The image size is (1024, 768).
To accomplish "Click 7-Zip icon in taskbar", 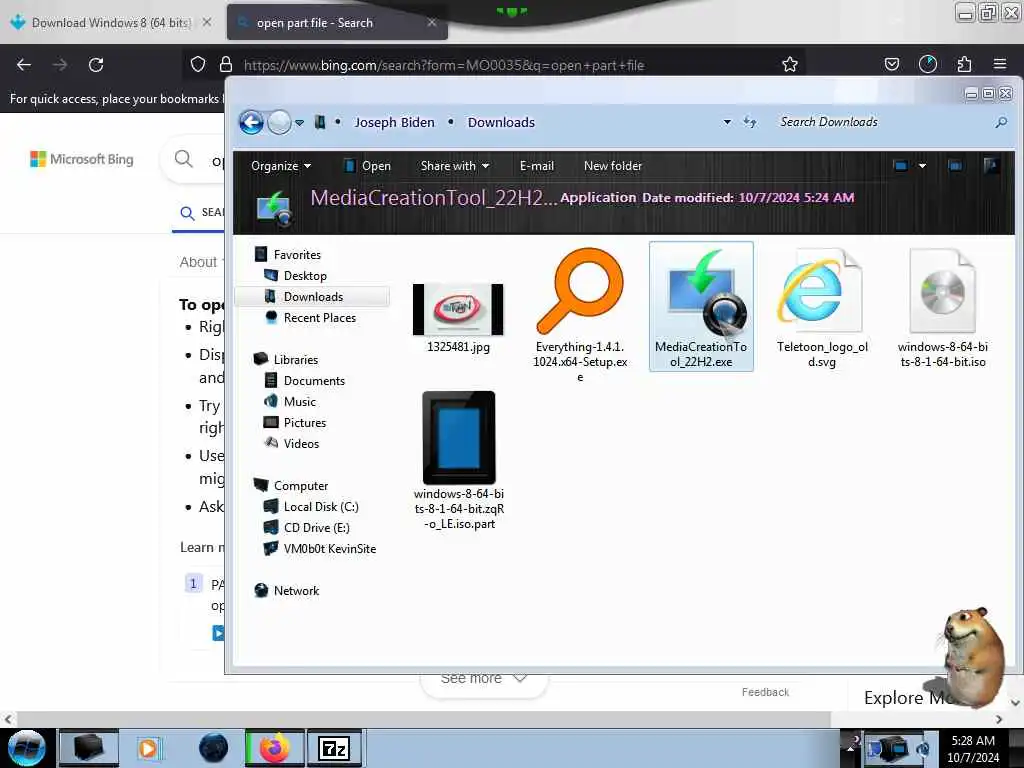I will [334, 748].
